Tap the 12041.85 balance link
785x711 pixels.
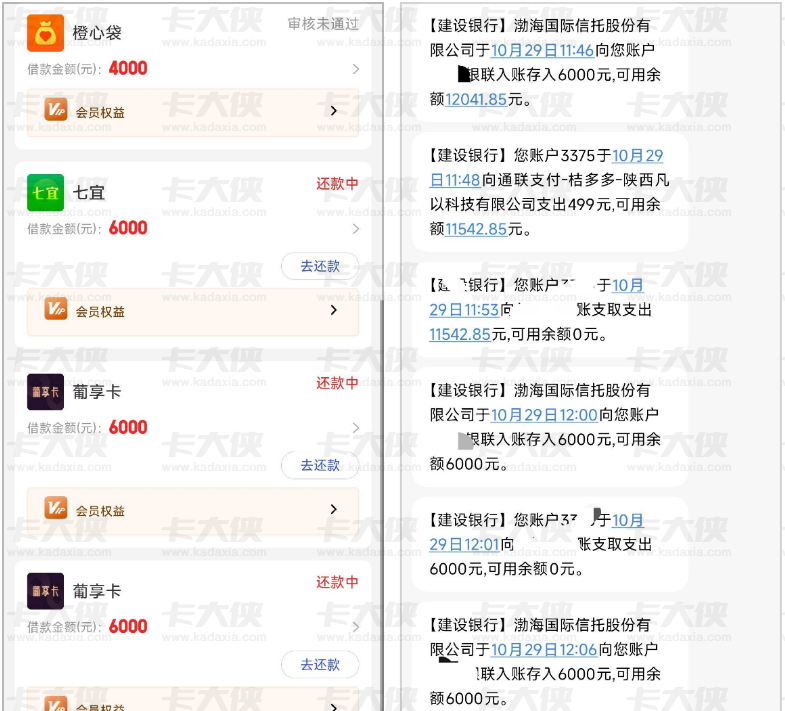[x=476, y=100]
